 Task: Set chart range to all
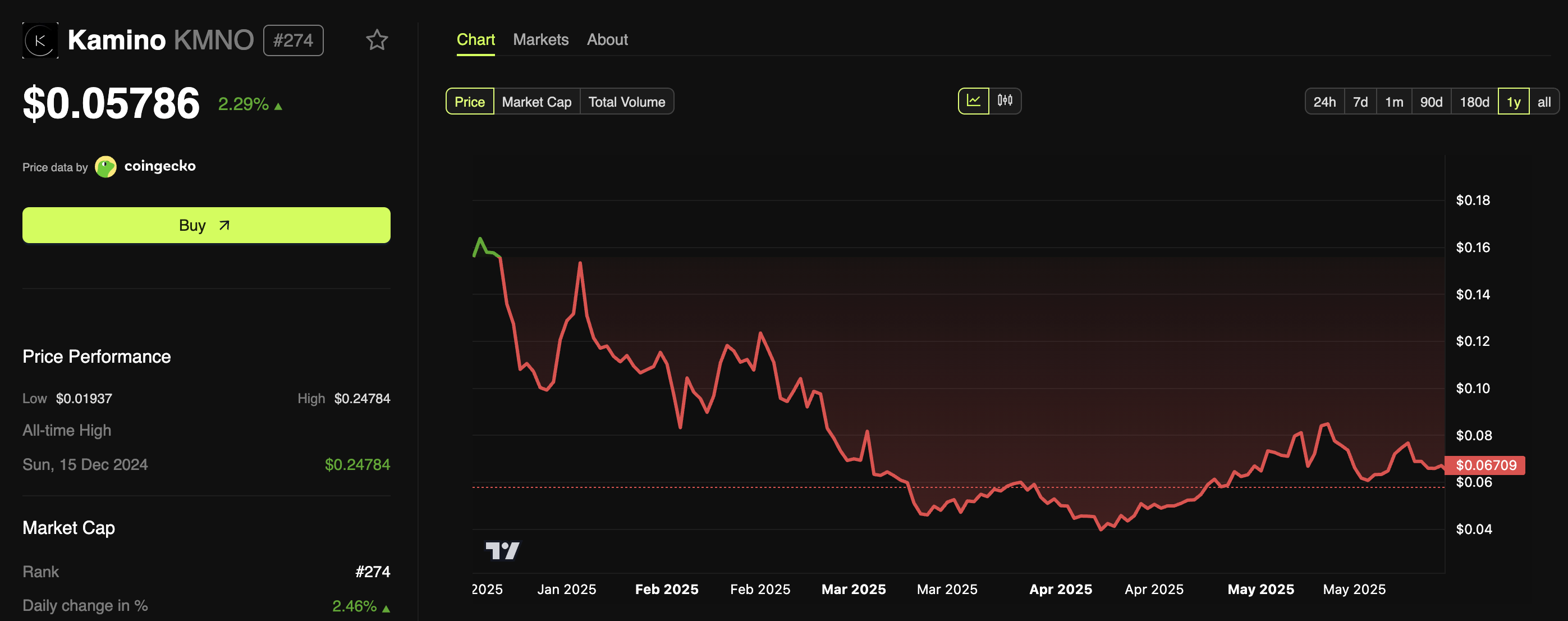(x=1544, y=102)
